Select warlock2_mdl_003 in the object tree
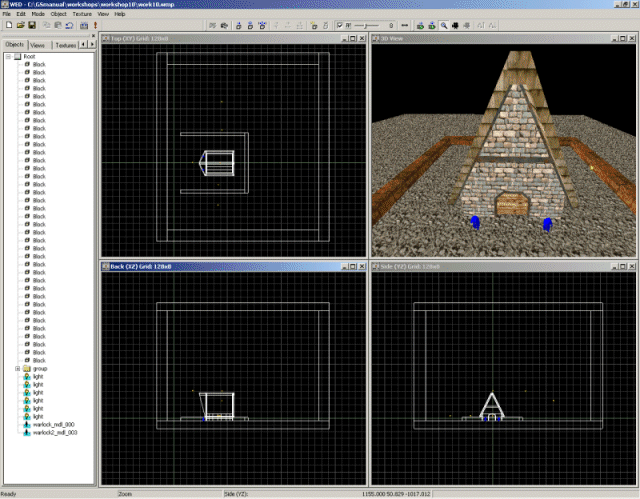This screenshot has width=640, height=499. (x=54, y=433)
